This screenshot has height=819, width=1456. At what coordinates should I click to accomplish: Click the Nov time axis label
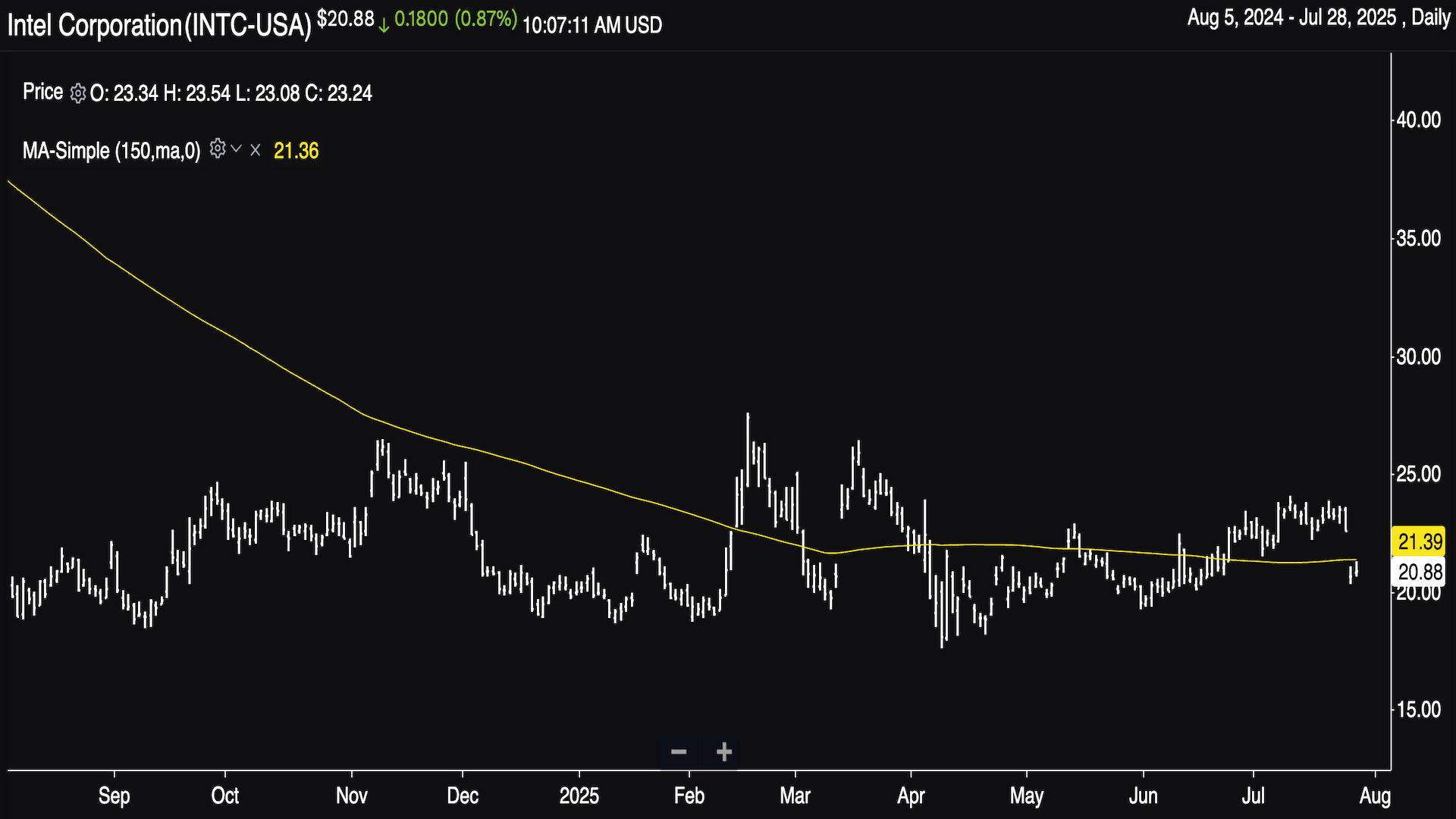pyautogui.click(x=352, y=795)
